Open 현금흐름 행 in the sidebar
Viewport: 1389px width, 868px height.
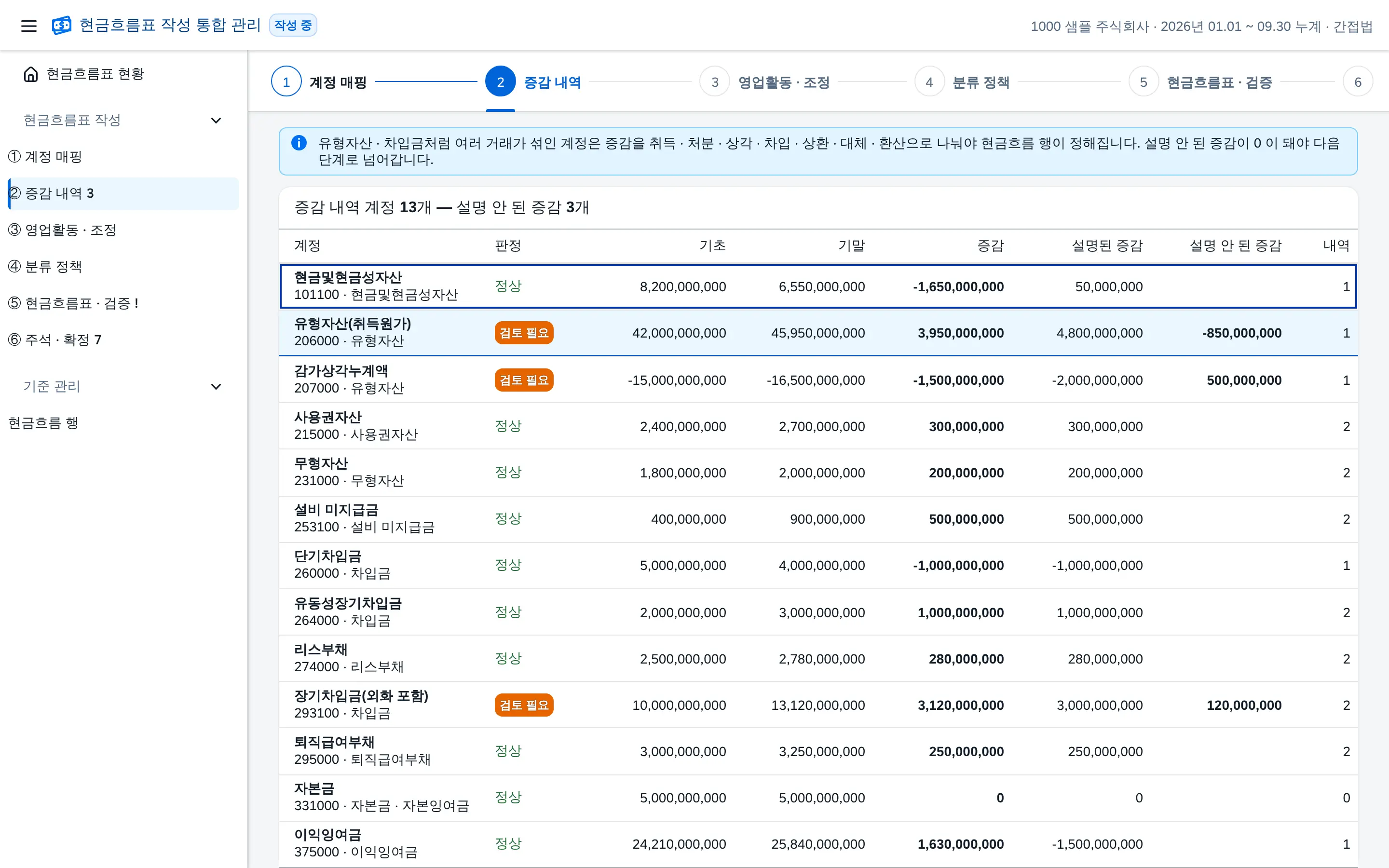(x=123, y=423)
